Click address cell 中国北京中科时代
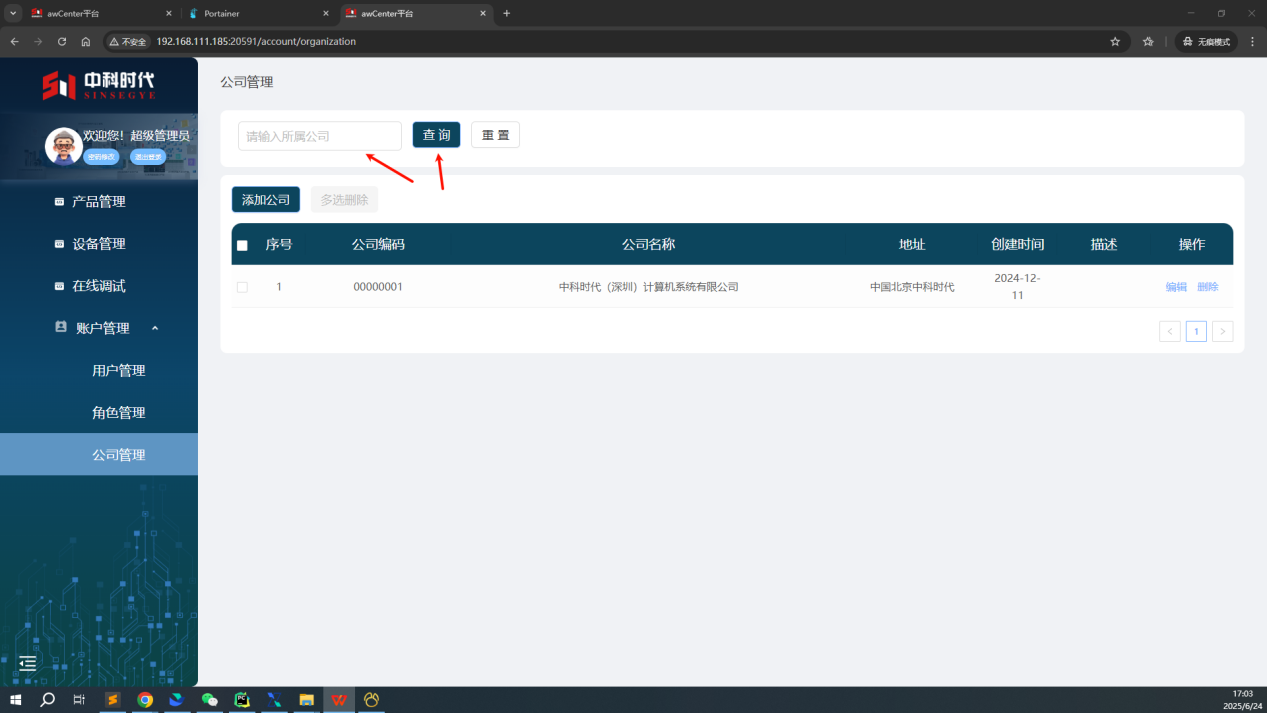 coord(912,287)
